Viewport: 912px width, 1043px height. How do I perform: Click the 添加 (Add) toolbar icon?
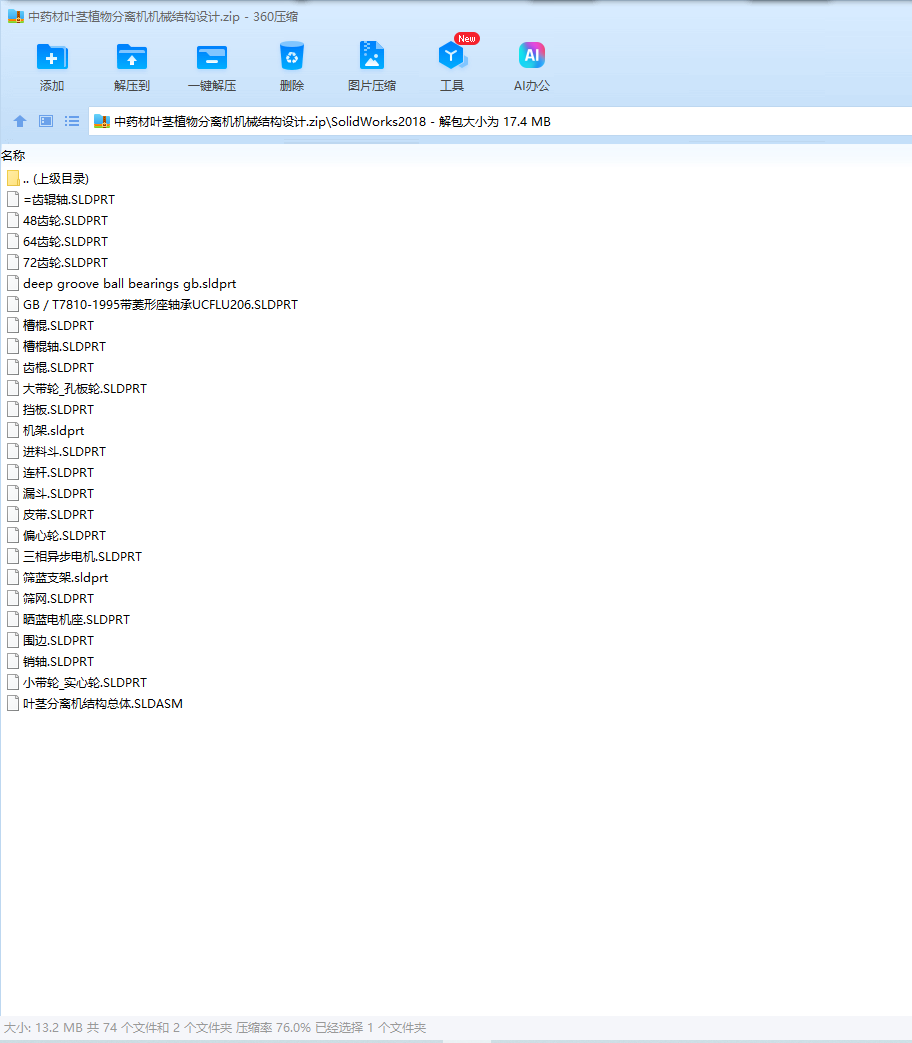click(x=52, y=57)
